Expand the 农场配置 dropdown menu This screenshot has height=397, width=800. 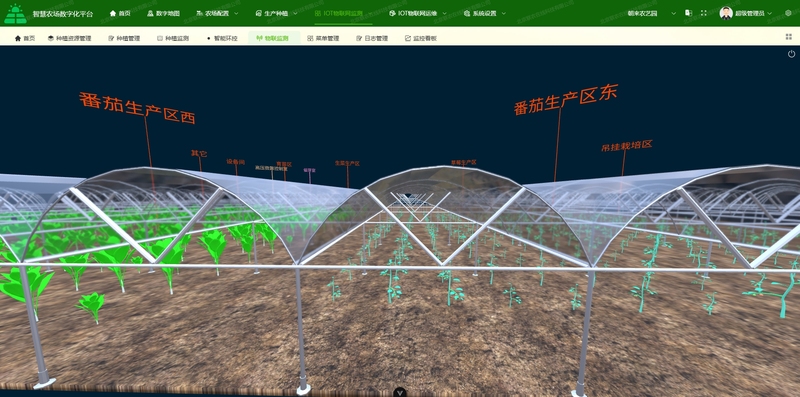(217, 14)
